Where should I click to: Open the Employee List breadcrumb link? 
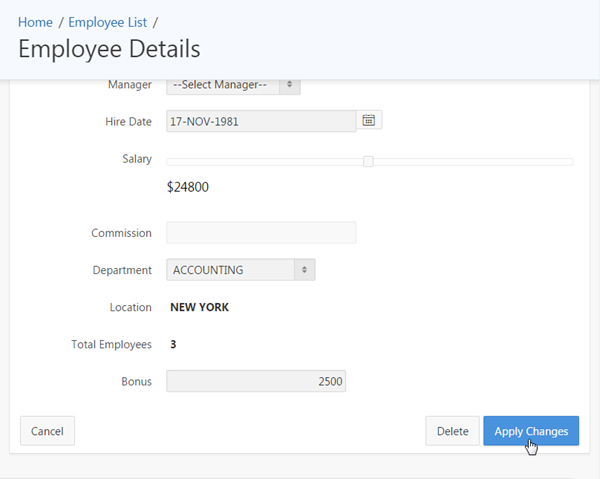click(x=107, y=21)
